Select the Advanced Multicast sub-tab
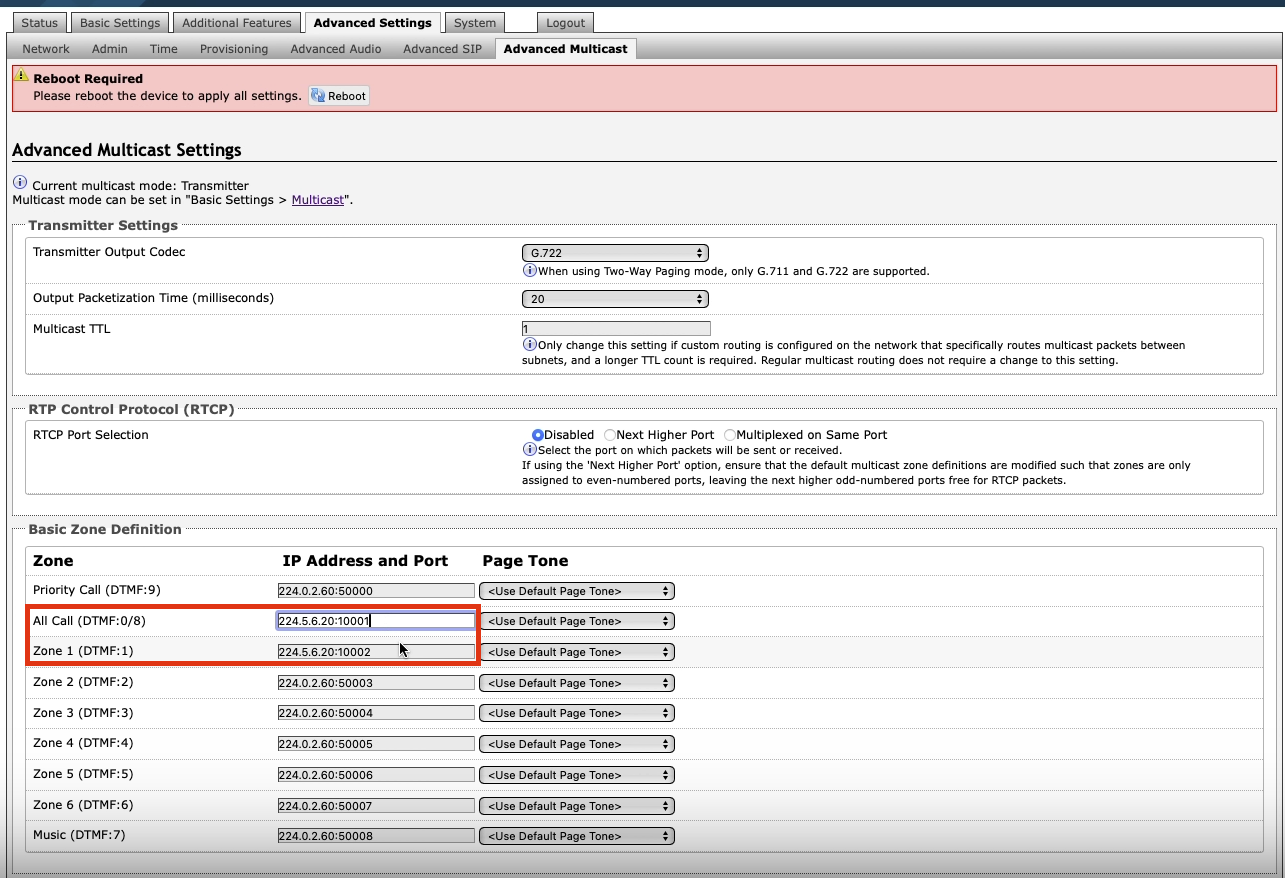 [x=566, y=49]
